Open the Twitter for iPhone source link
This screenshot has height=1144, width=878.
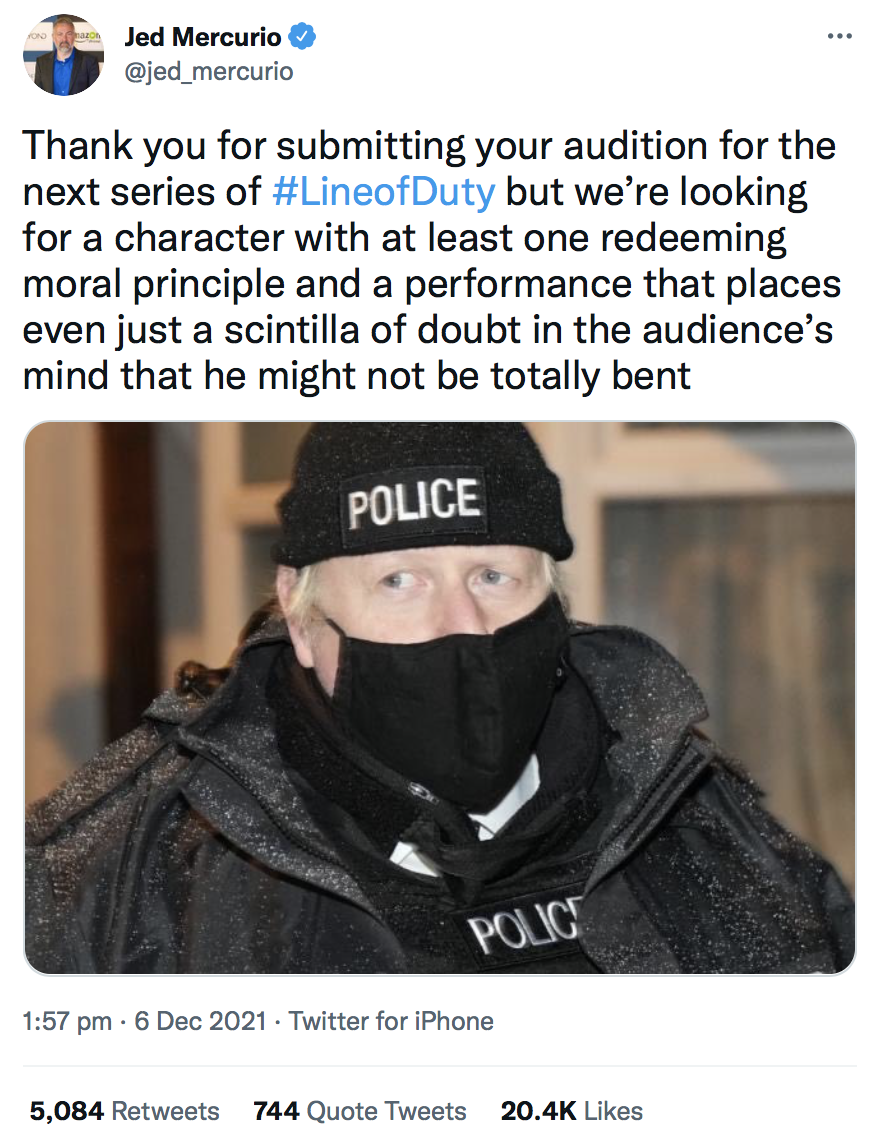[391, 1021]
